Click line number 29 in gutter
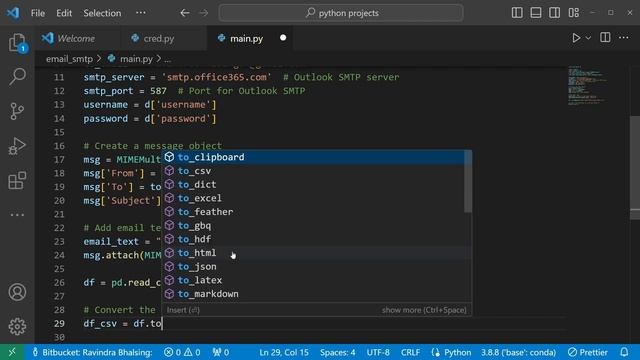640x360 pixels. click(x=59, y=324)
